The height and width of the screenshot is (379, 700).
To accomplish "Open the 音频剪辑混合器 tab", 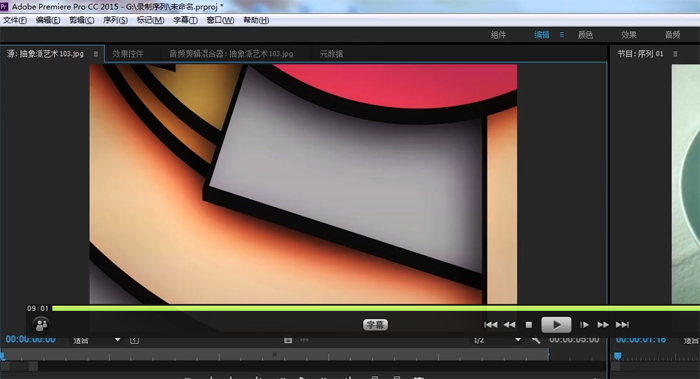I will (x=231, y=54).
